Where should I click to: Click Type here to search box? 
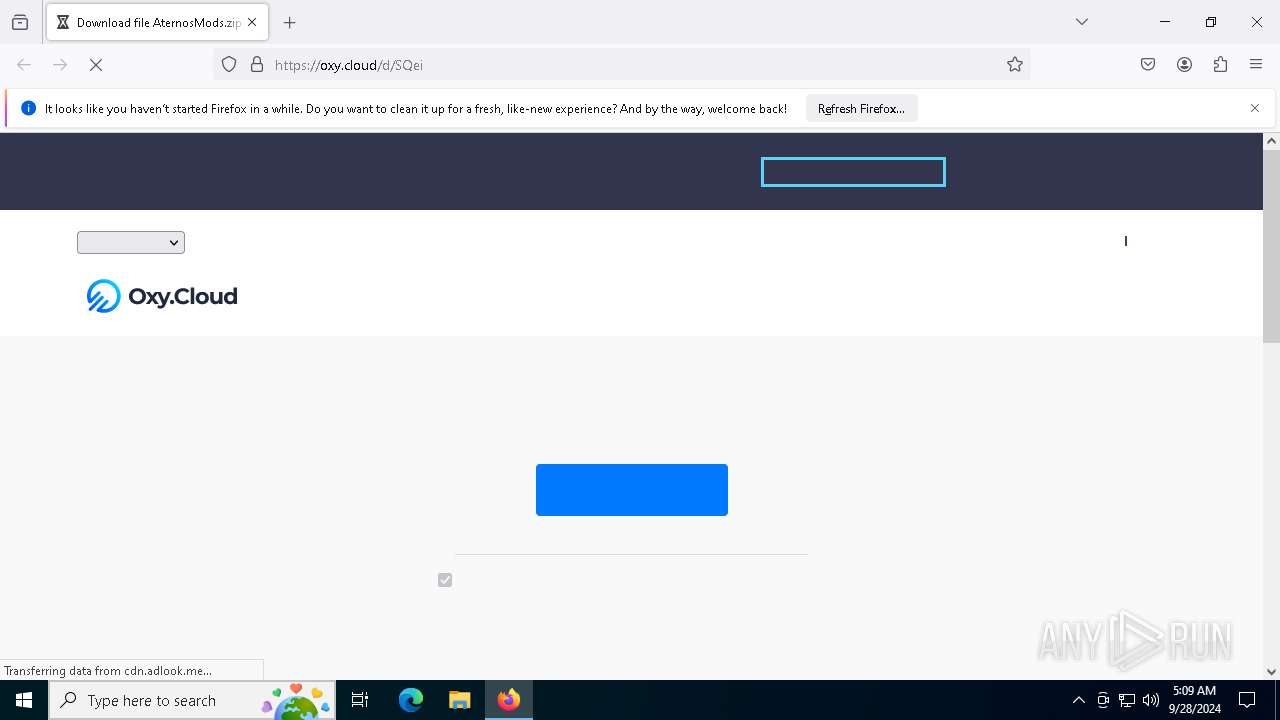pyautogui.click(x=192, y=700)
